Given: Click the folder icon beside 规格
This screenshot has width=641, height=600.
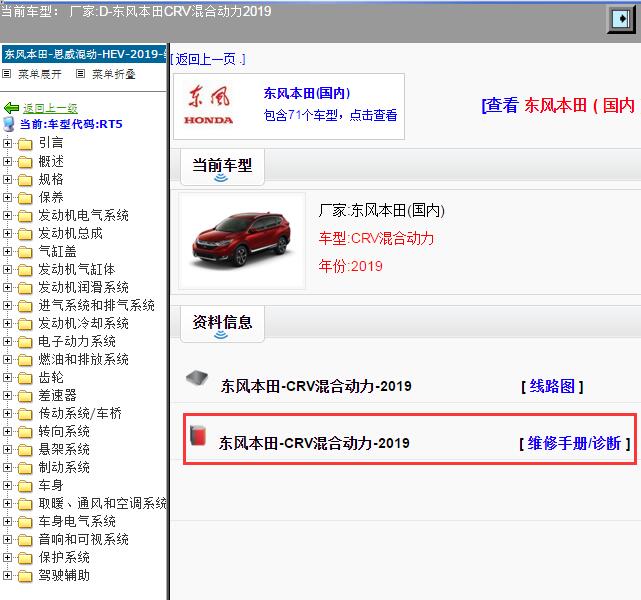Looking at the screenshot, I should click(x=25, y=180).
